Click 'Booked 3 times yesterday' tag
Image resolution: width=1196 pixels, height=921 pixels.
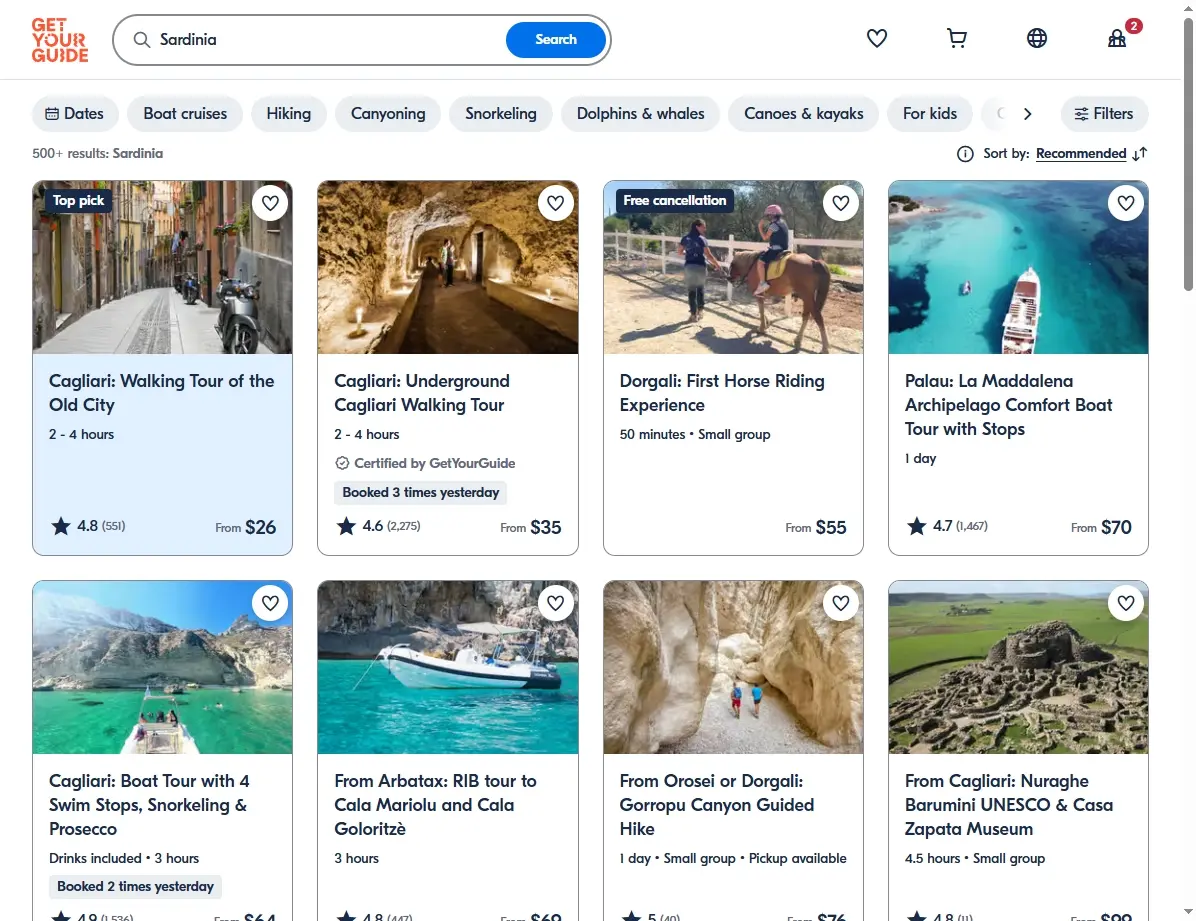click(x=420, y=493)
